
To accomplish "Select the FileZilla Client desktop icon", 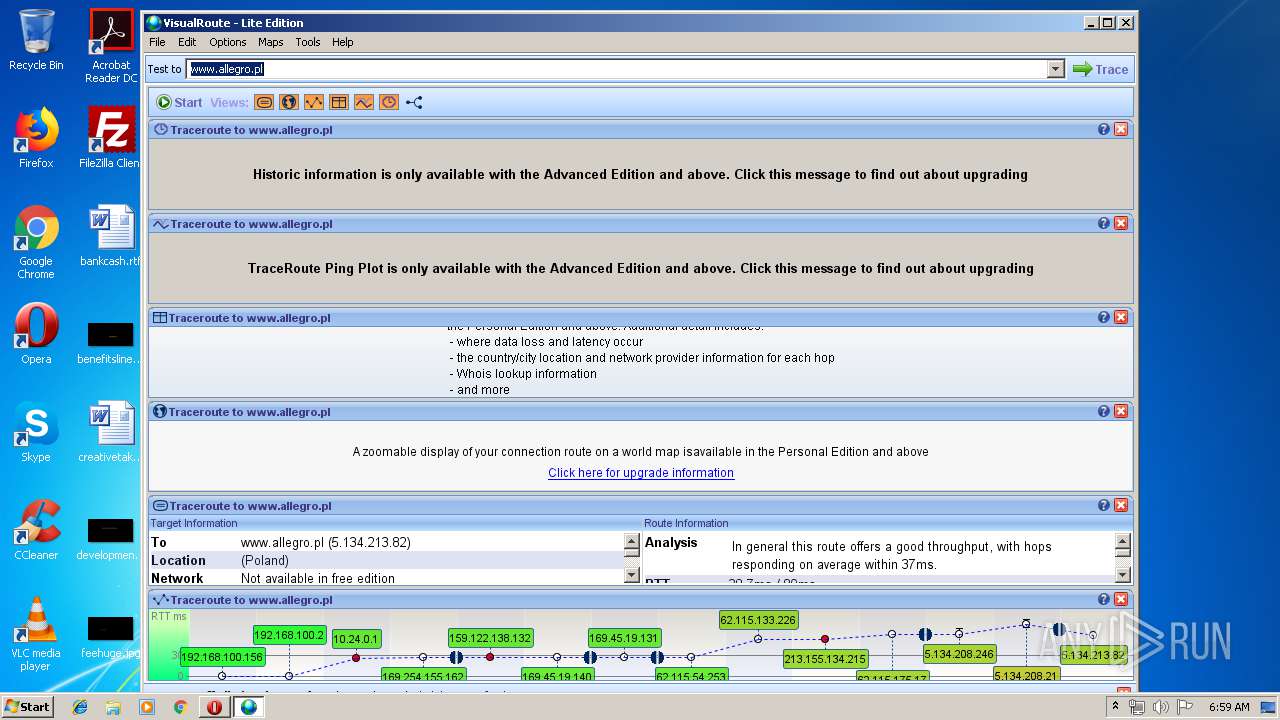I will point(111,138).
